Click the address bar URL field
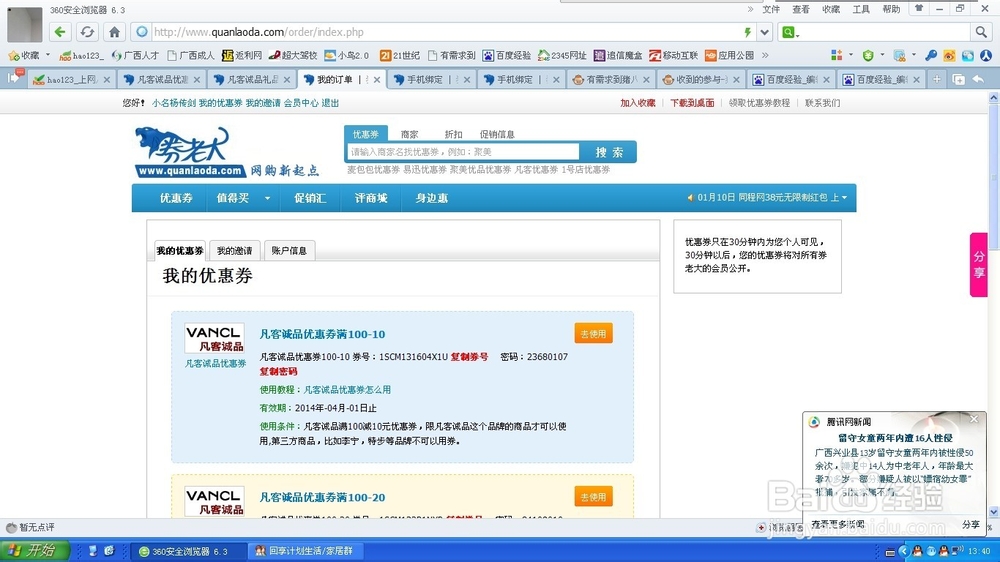The width and height of the screenshot is (1000, 562). pyautogui.click(x=446, y=32)
